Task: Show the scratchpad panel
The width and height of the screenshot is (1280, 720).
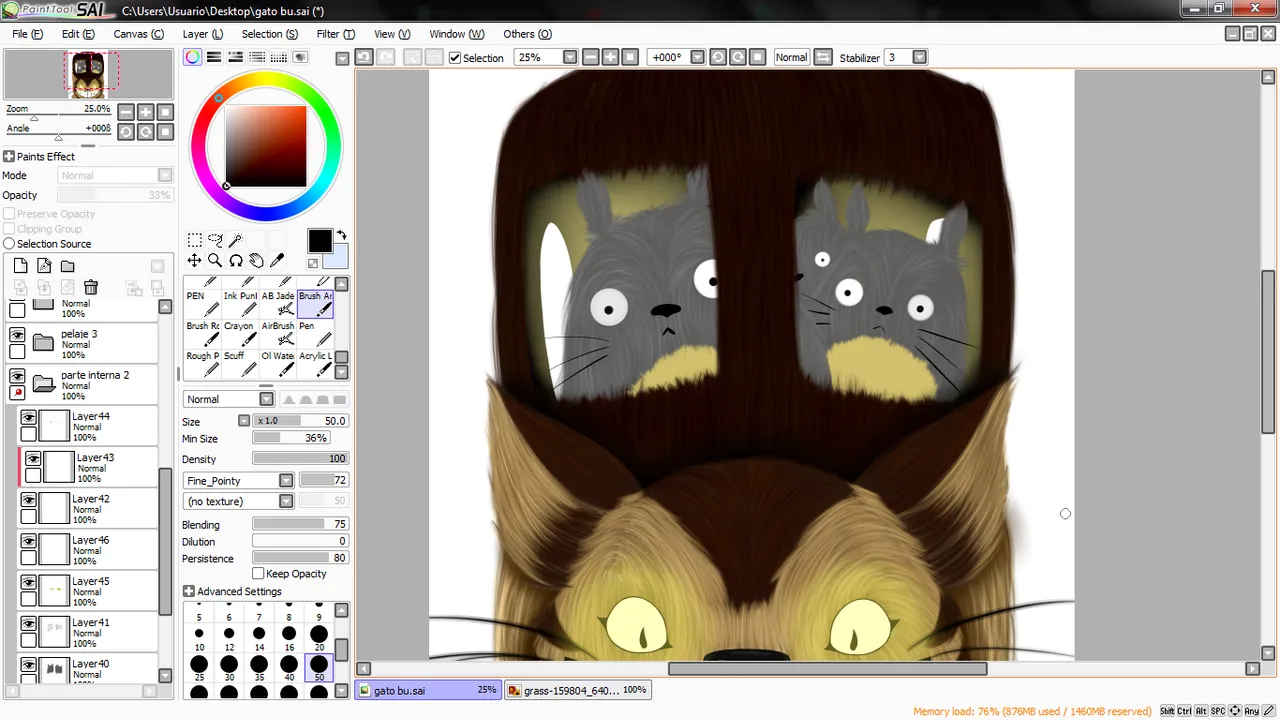Action: click(x=300, y=57)
